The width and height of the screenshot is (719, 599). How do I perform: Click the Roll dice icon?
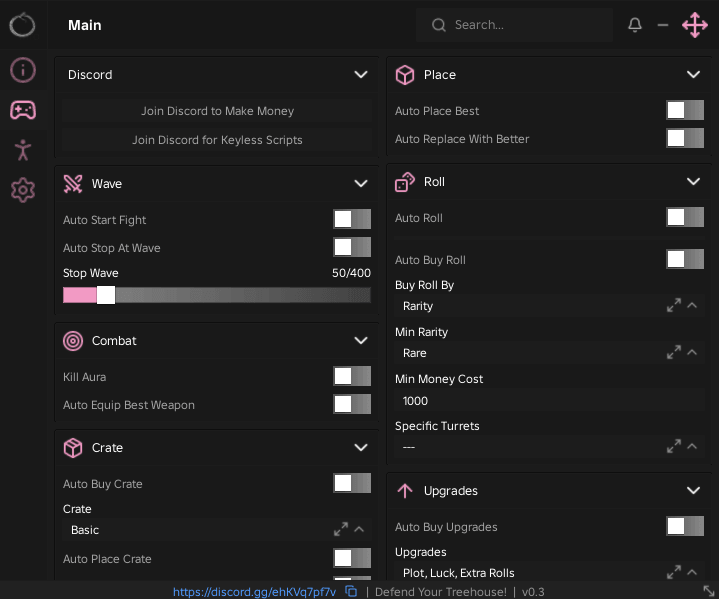(x=405, y=182)
